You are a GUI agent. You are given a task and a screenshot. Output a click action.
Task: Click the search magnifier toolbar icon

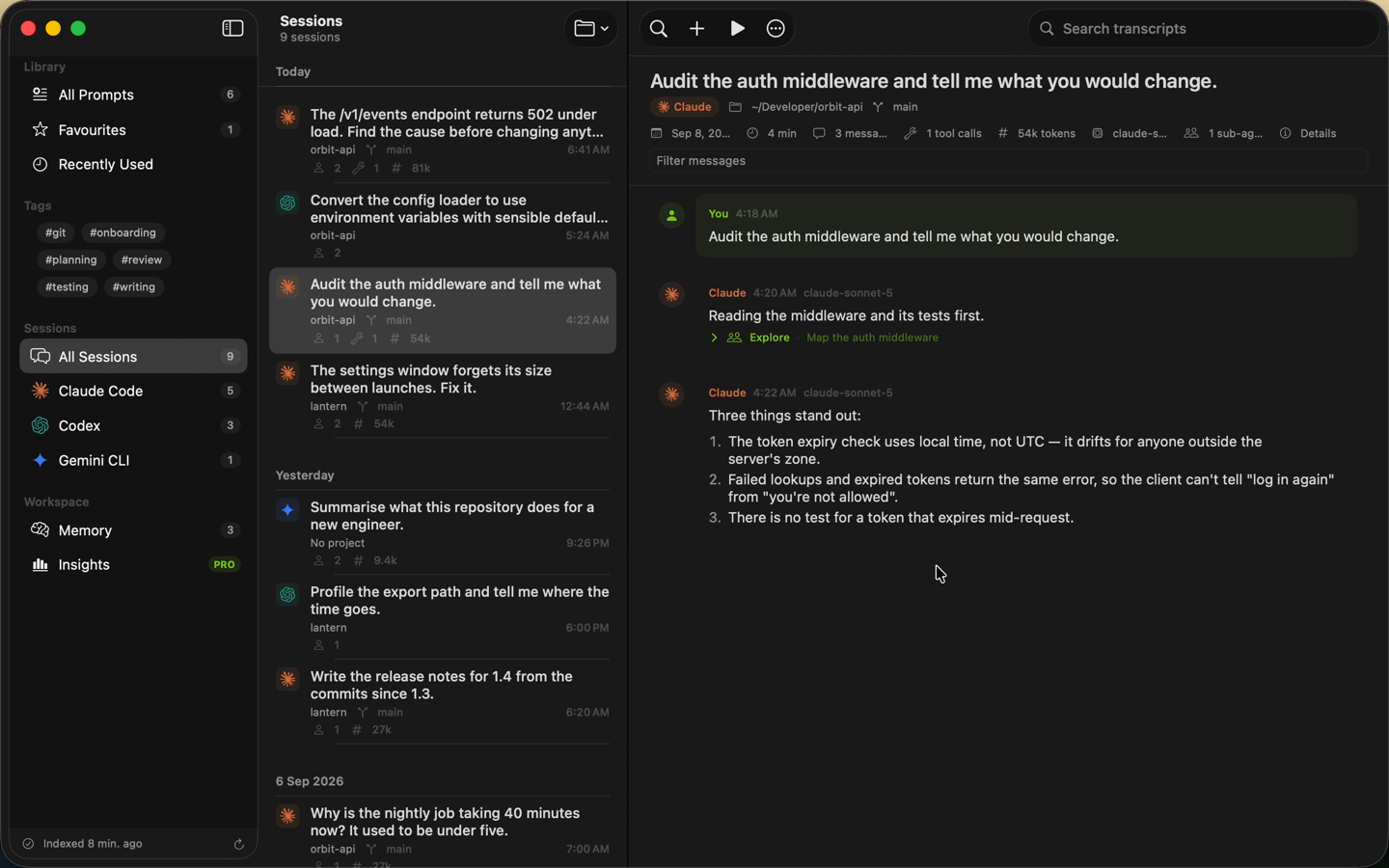point(659,29)
